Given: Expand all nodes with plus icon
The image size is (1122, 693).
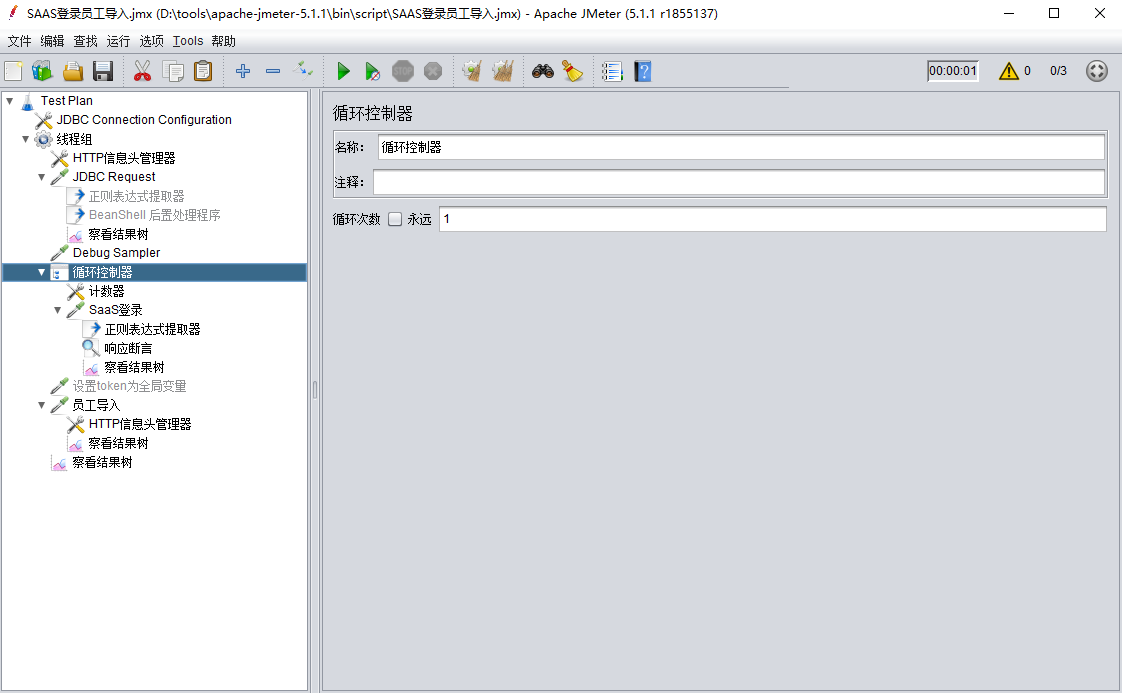Looking at the screenshot, I should 243,71.
